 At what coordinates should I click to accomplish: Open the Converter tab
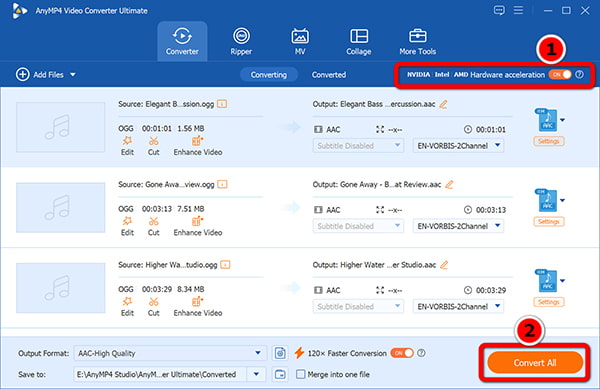(182, 41)
